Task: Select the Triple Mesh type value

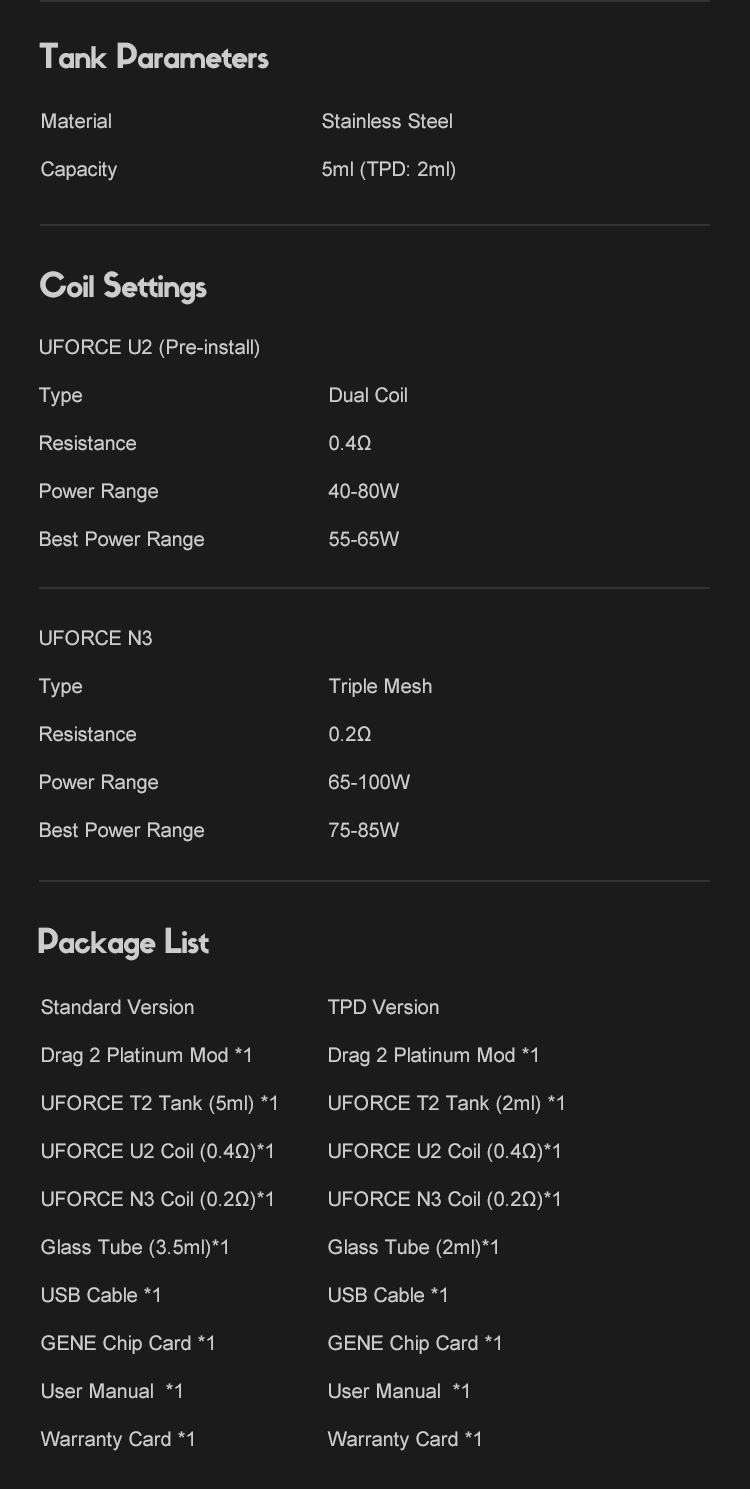Action: (x=380, y=686)
